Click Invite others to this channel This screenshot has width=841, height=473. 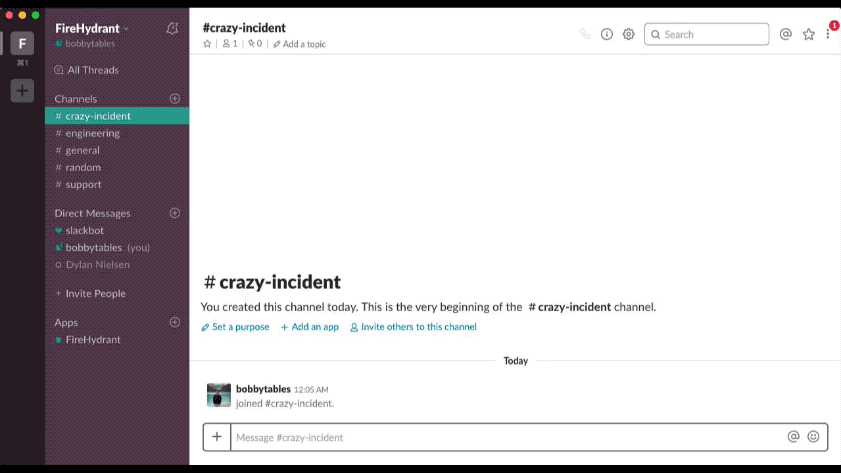coord(413,327)
